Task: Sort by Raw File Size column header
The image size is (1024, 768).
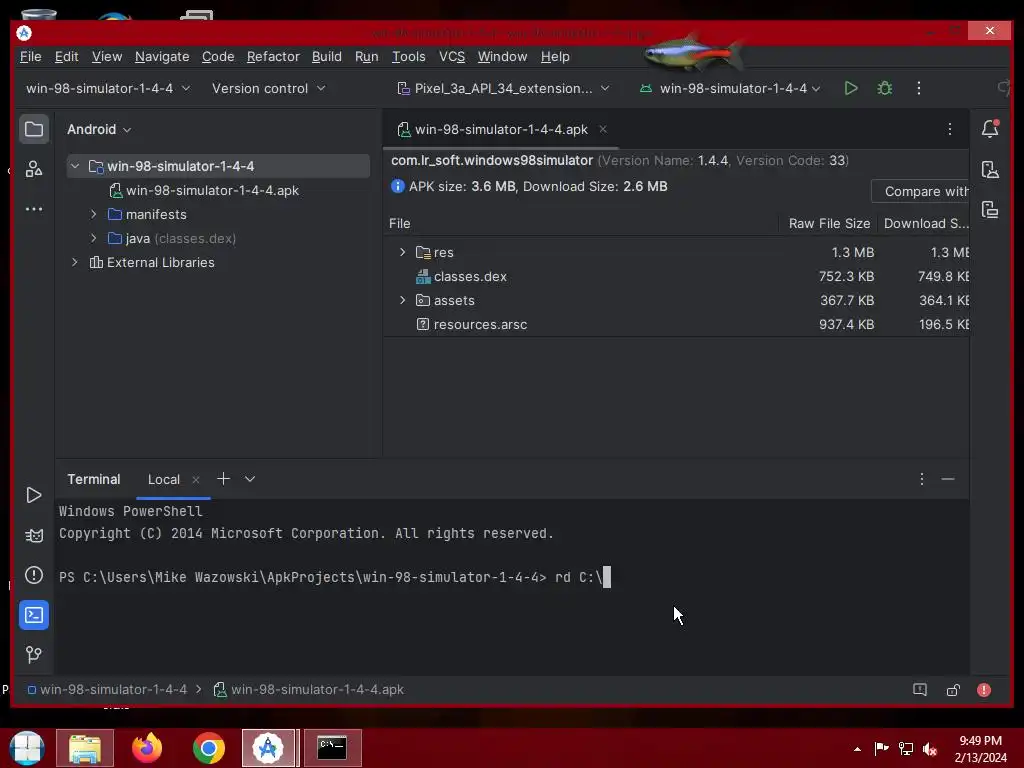Action: point(829,223)
